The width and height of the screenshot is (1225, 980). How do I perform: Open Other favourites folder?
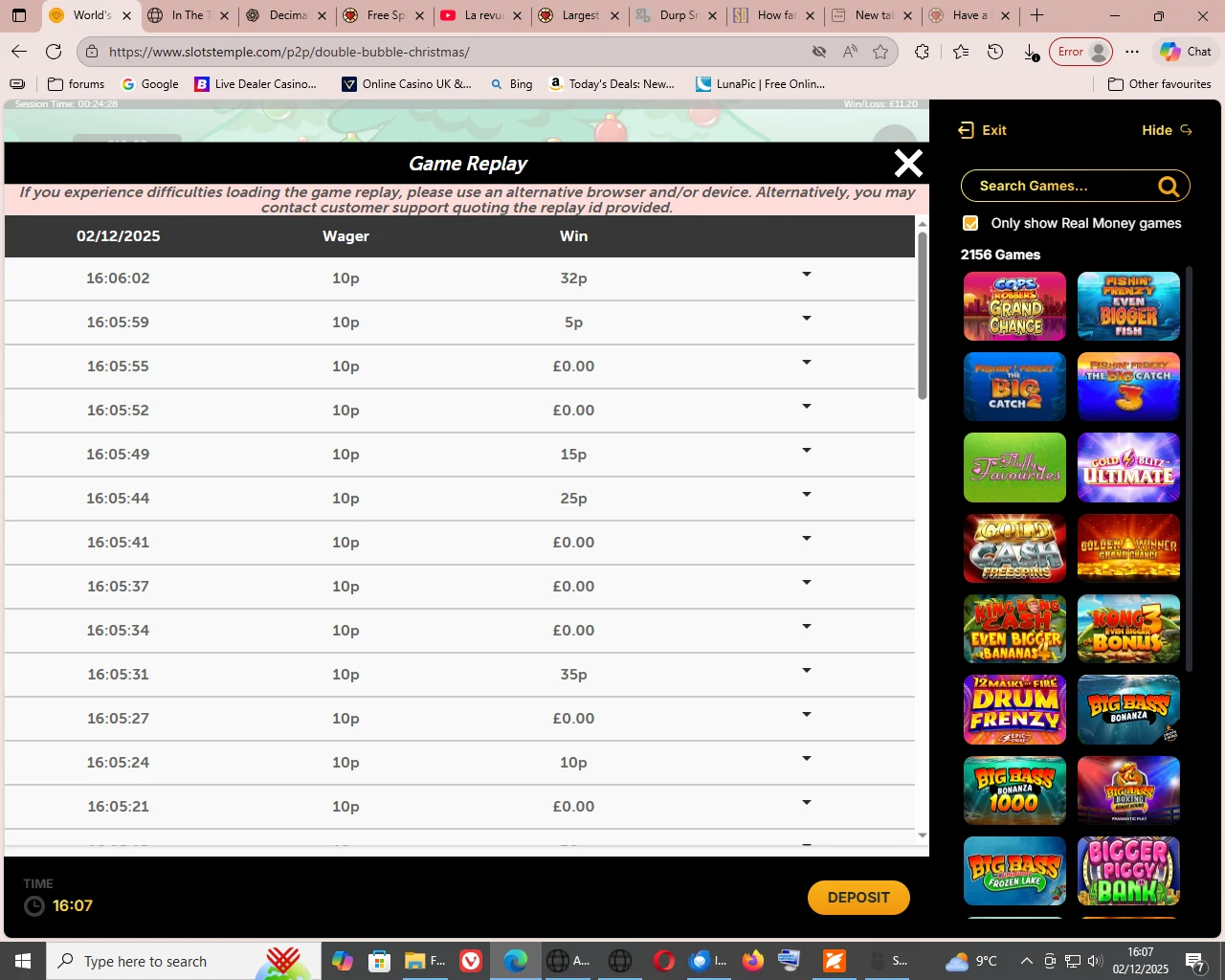coord(1159,84)
